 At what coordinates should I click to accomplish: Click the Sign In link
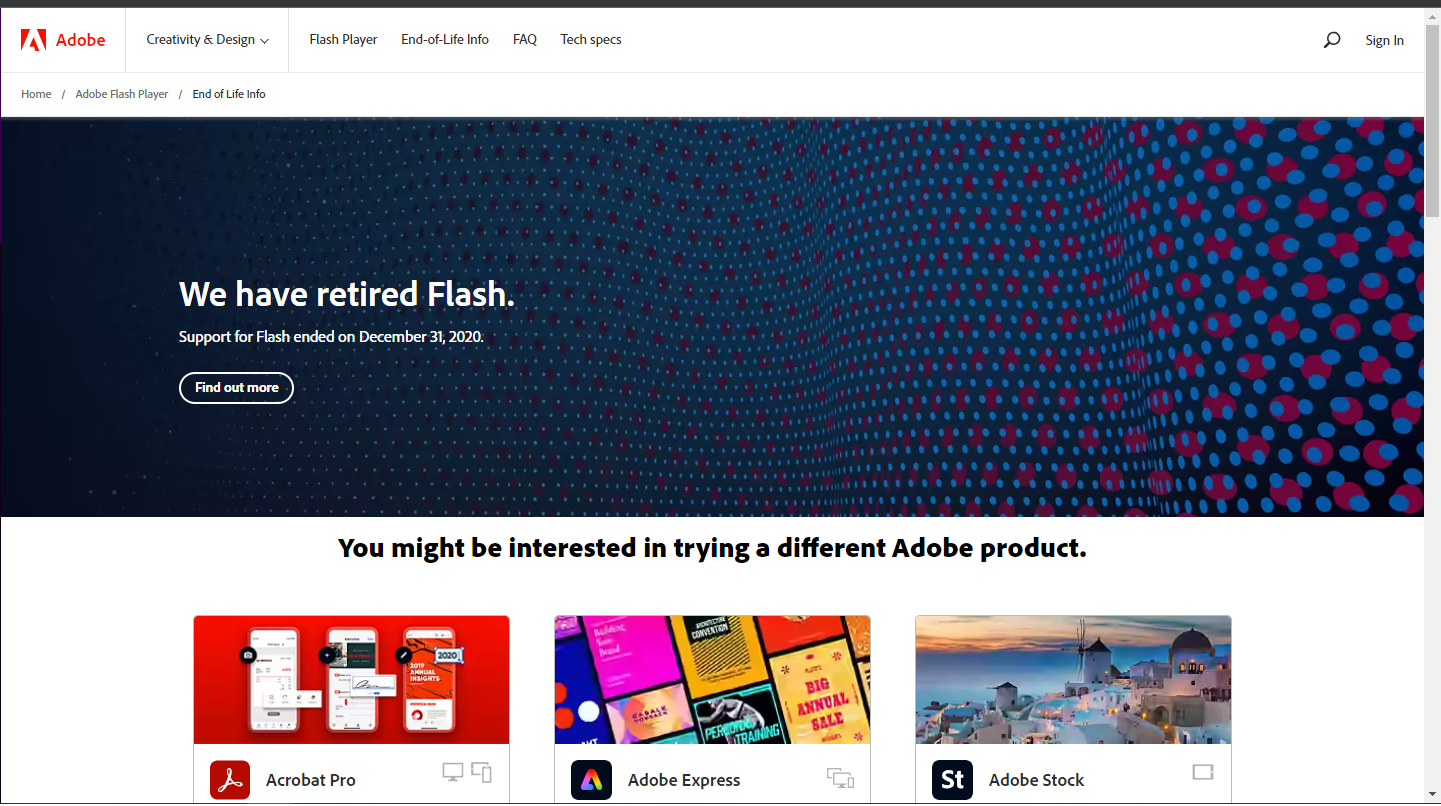(1384, 41)
